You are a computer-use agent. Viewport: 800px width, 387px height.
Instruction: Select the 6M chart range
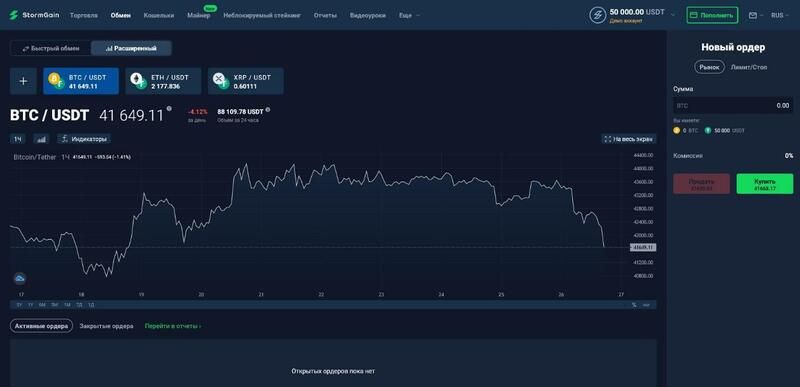coord(42,305)
